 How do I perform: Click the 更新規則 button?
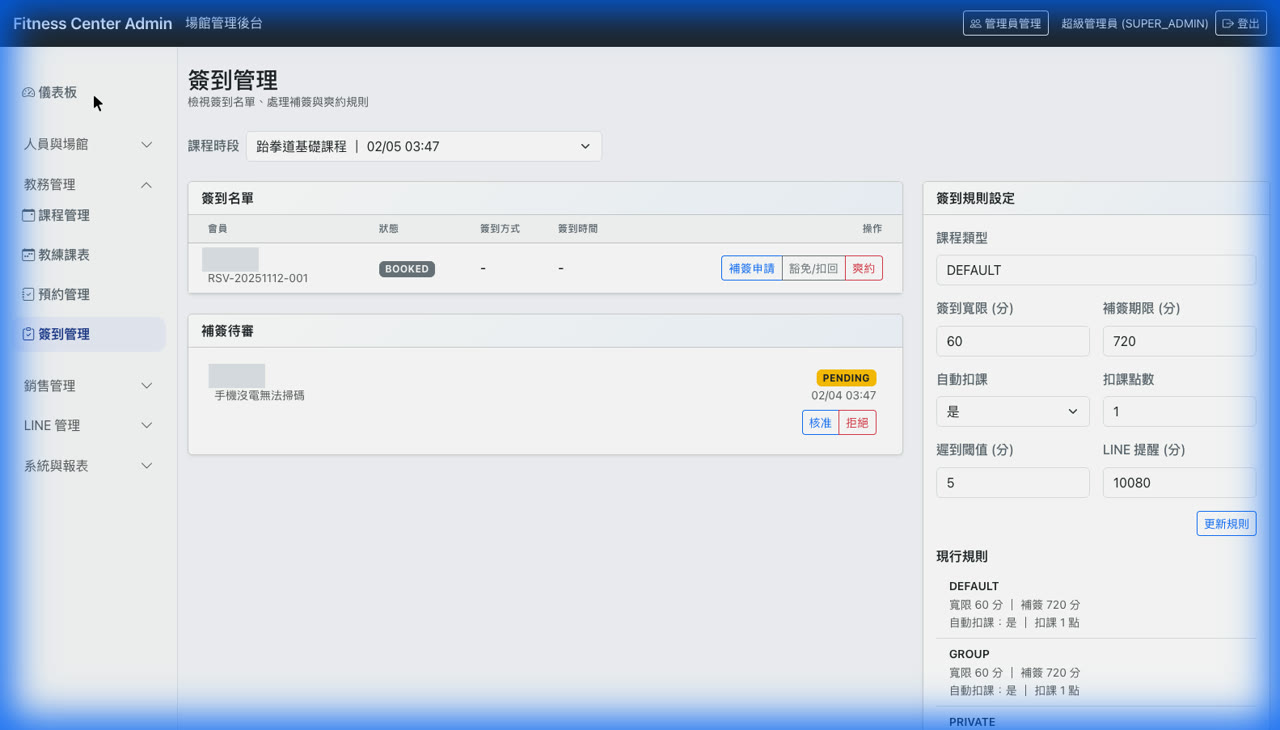pyautogui.click(x=1226, y=523)
